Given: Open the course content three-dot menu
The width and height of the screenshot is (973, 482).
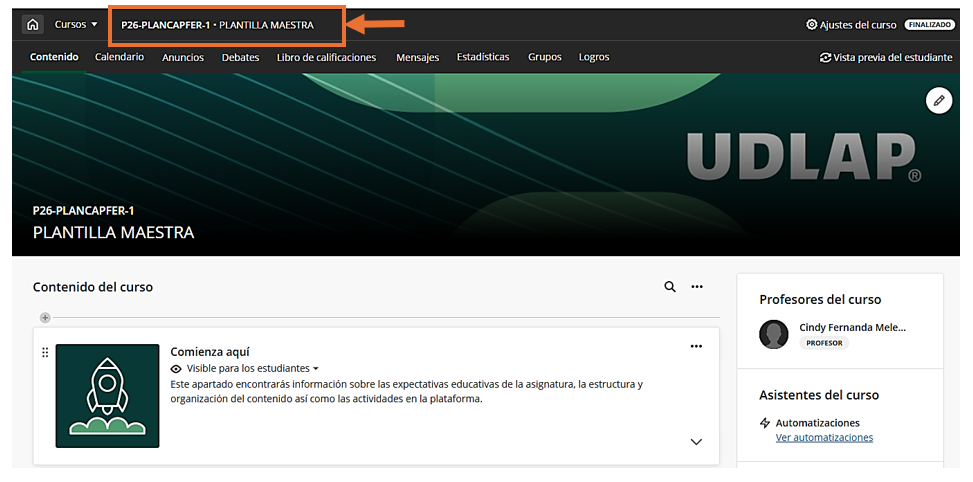Looking at the screenshot, I should [x=697, y=287].
